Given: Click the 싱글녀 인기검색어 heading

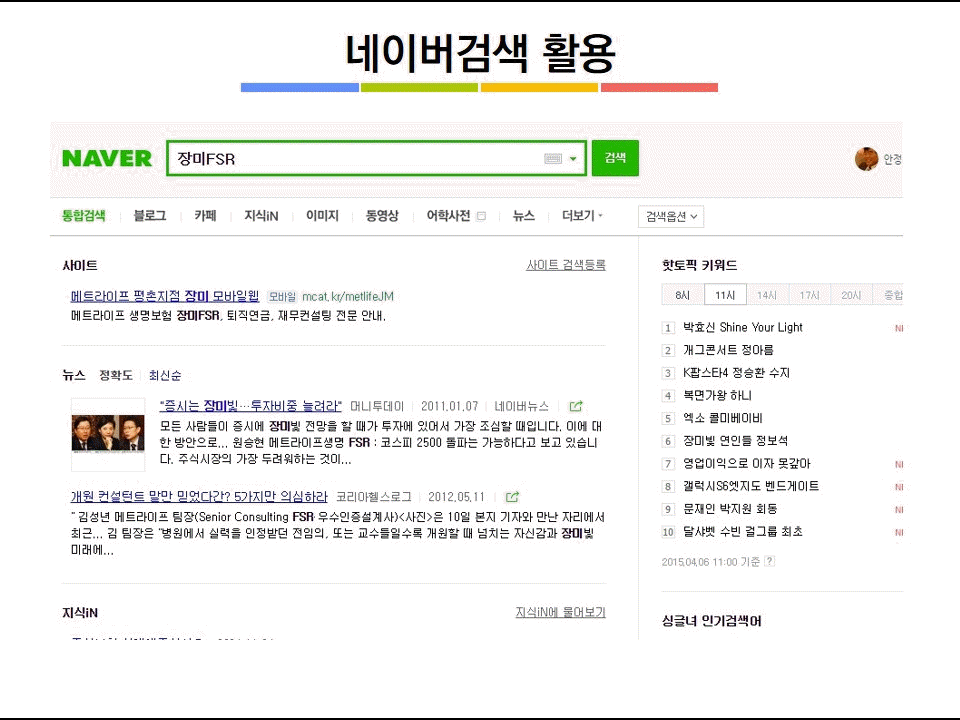Looking at the screenshot, I should click(x=711, y=621).
